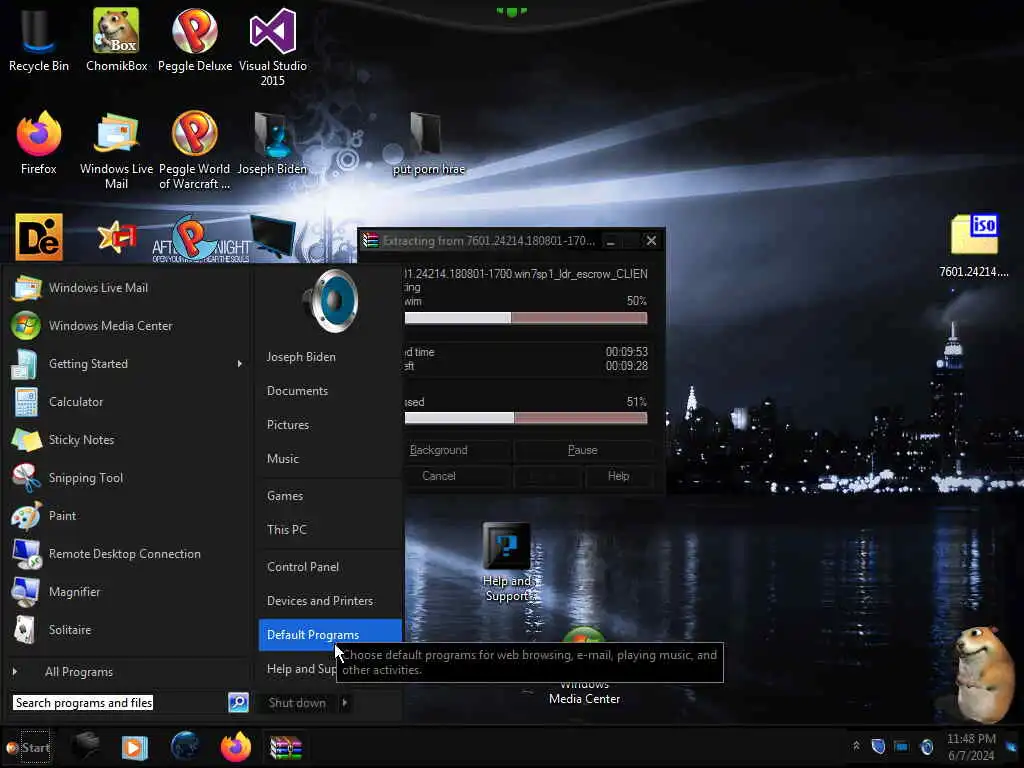Viewport: 1024px width, 768px height.
Task: Open Solitaire from Start menu
Action: pos(128,630)
